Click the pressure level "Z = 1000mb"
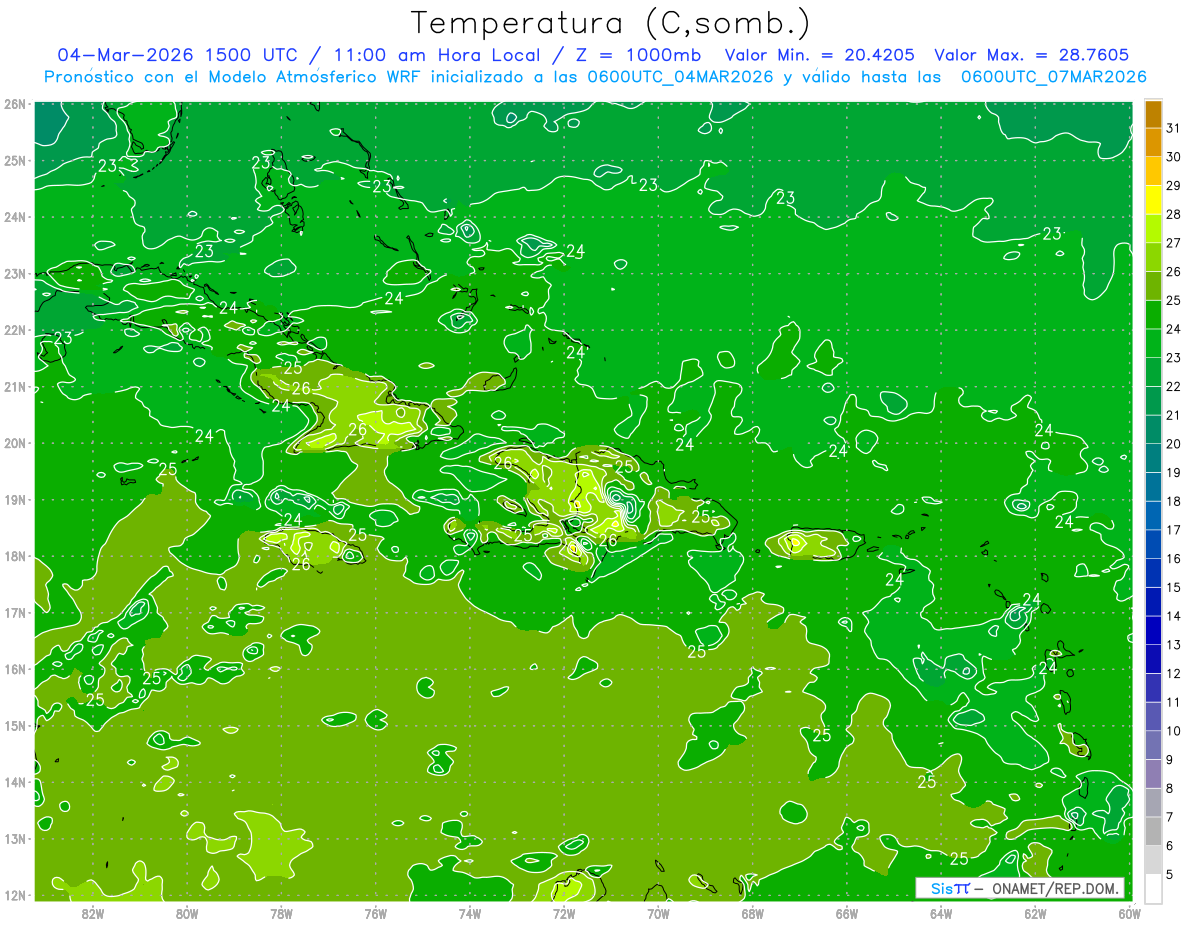Viewport: 1200px width, 927px height. (x=639, y=55)
